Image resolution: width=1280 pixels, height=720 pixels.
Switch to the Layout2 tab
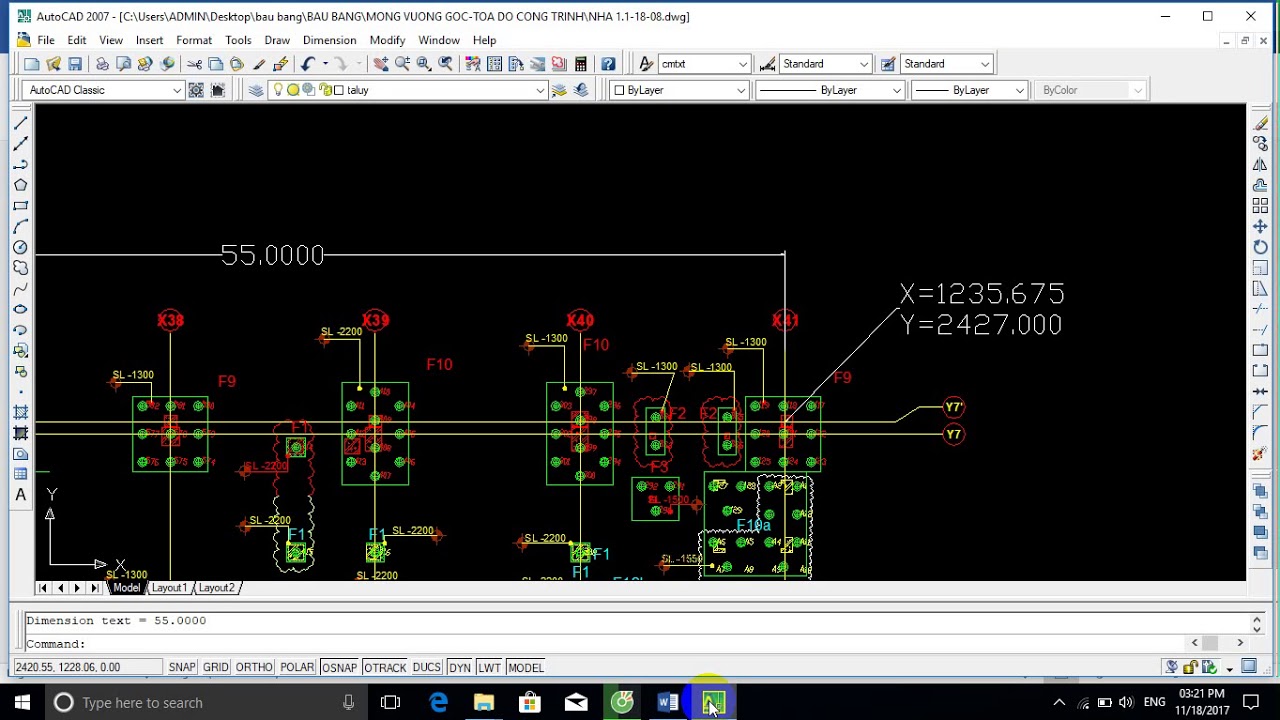click(216, 588)
